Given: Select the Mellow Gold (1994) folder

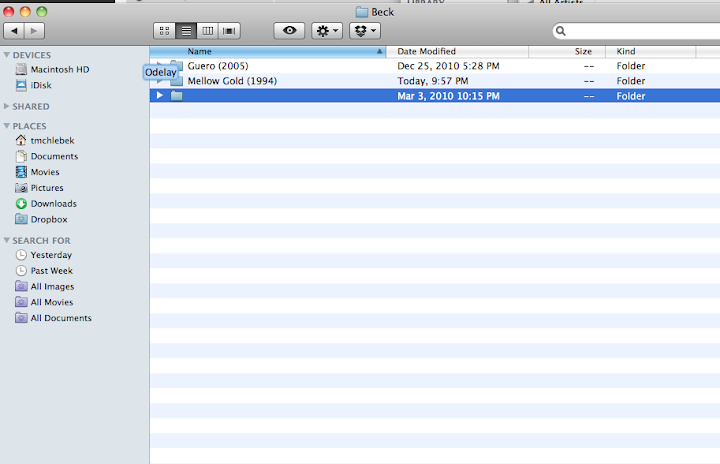Looking at the screenshot, I should (x=232, y=81).
